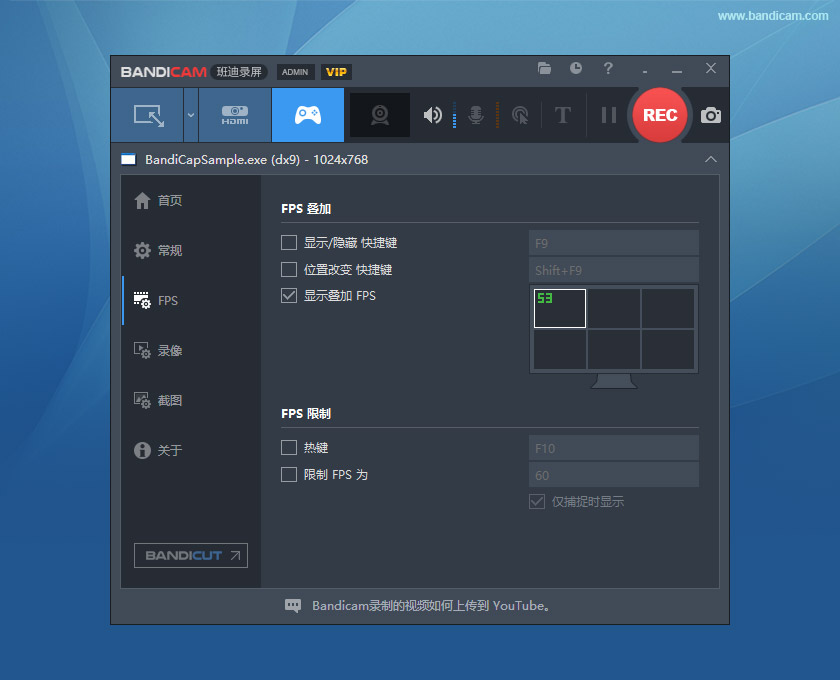The height and width of the screenshot is (680, 840).
Task: Click the VIP badge
Action: pyautogui.click(x=336, y=72)
